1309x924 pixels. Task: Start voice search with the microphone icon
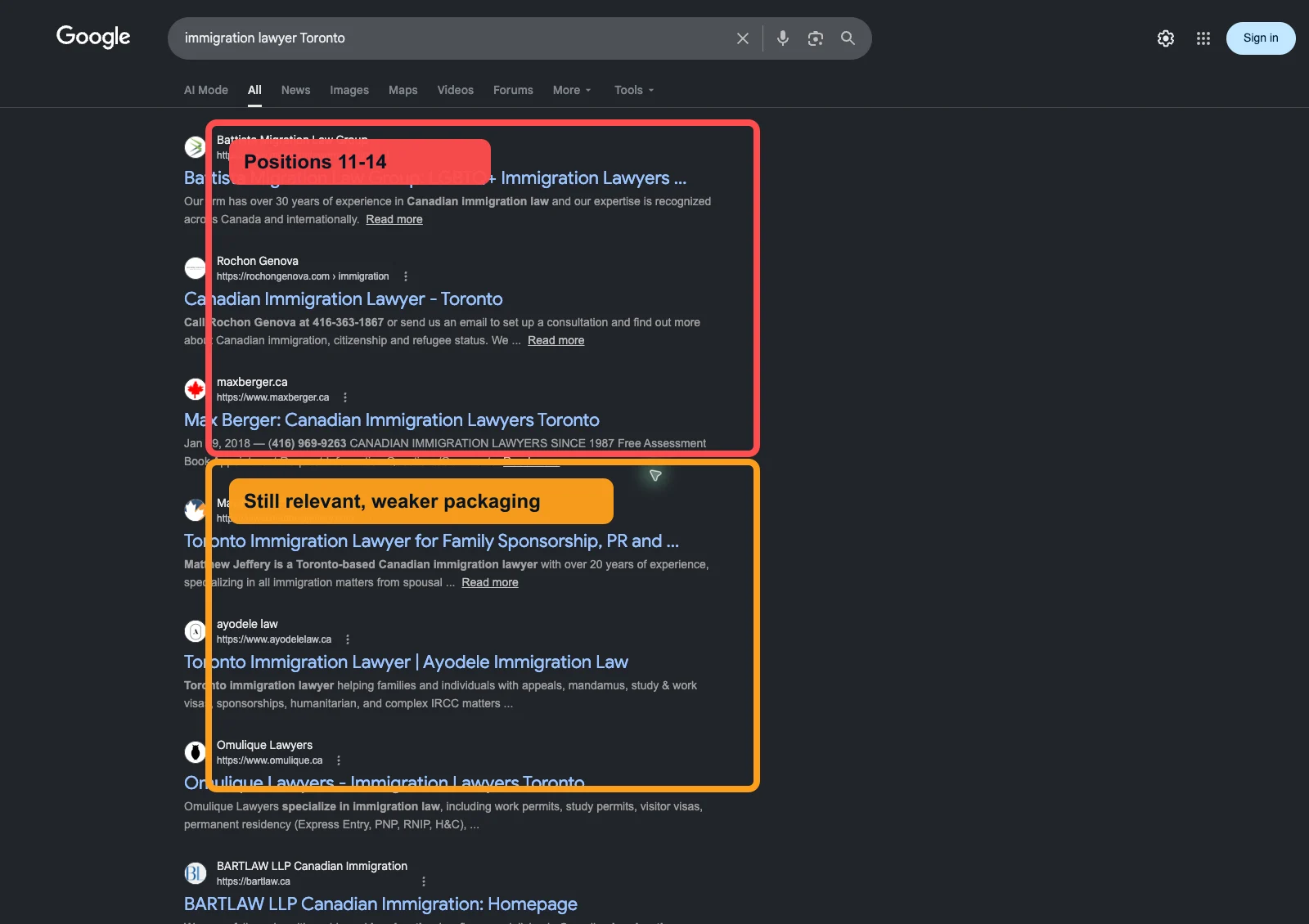tap(783, 38)
